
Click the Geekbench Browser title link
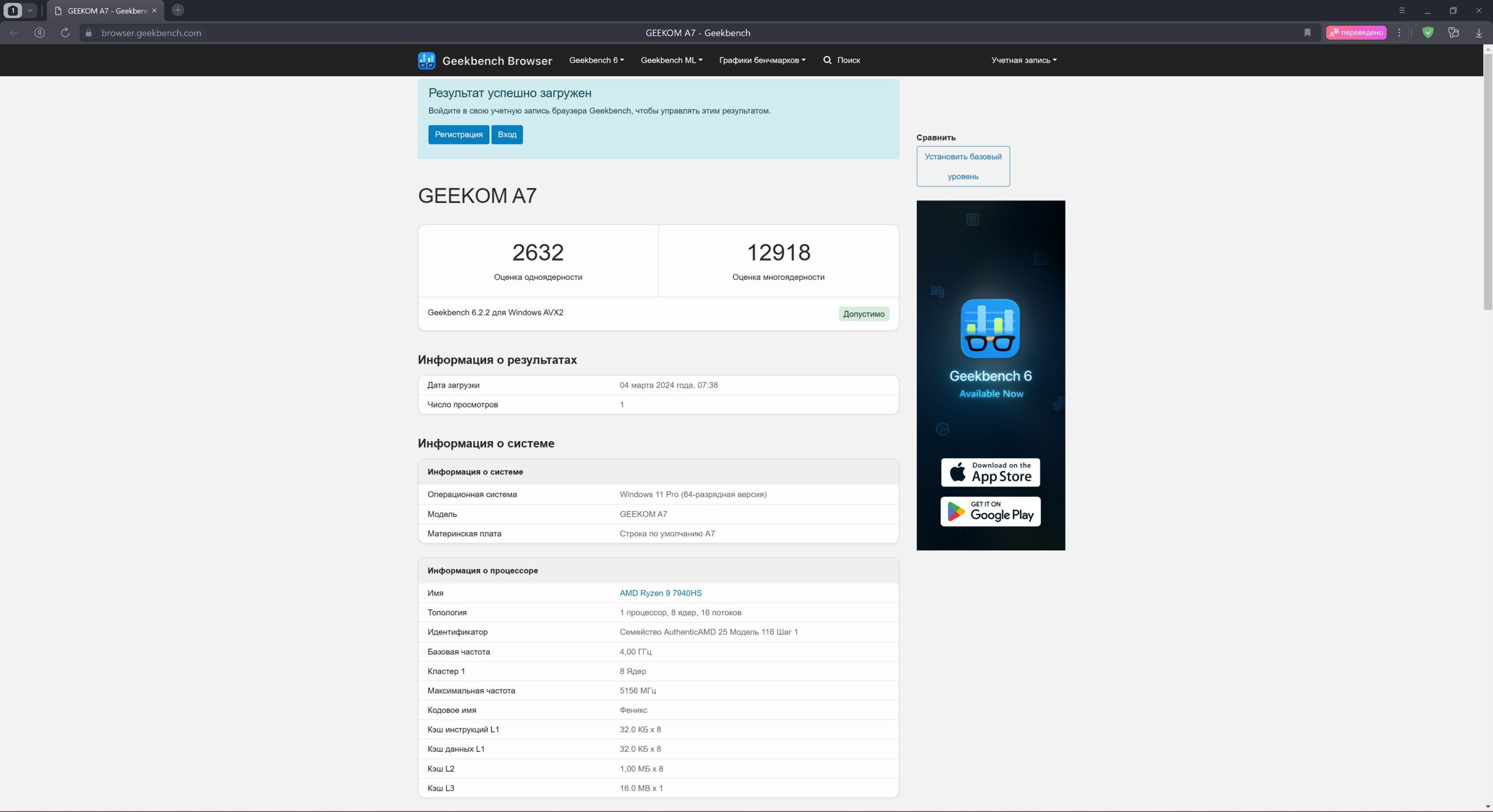[x=497, y=61]
